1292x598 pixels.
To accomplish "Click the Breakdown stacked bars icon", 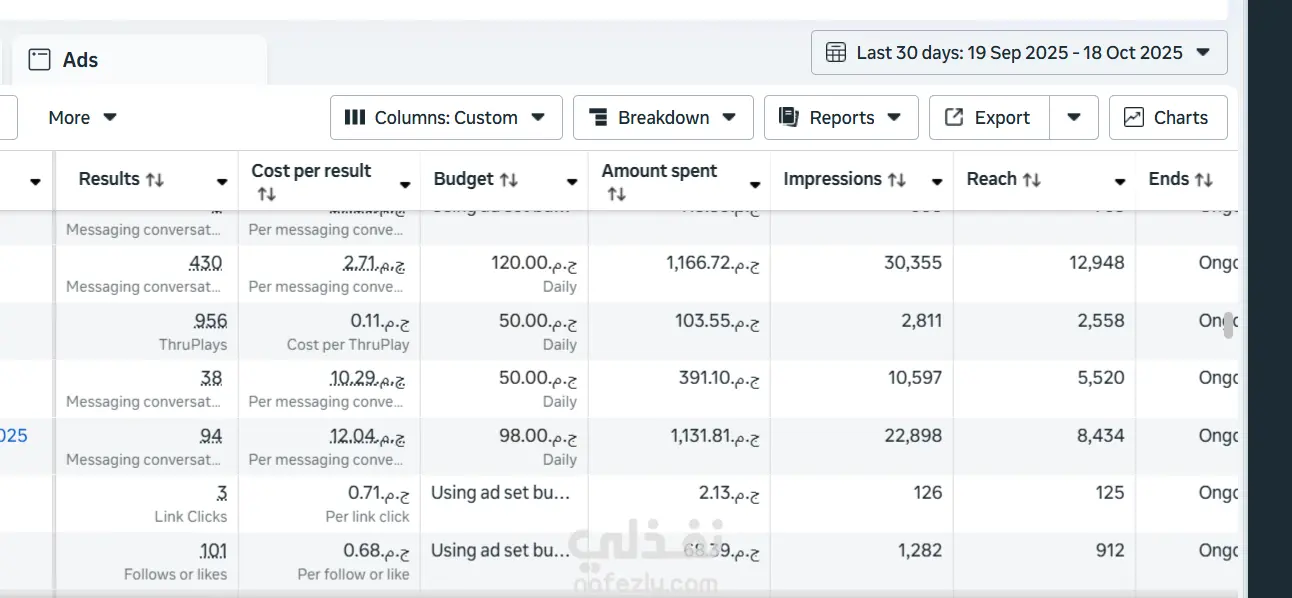I will point(598,117).
